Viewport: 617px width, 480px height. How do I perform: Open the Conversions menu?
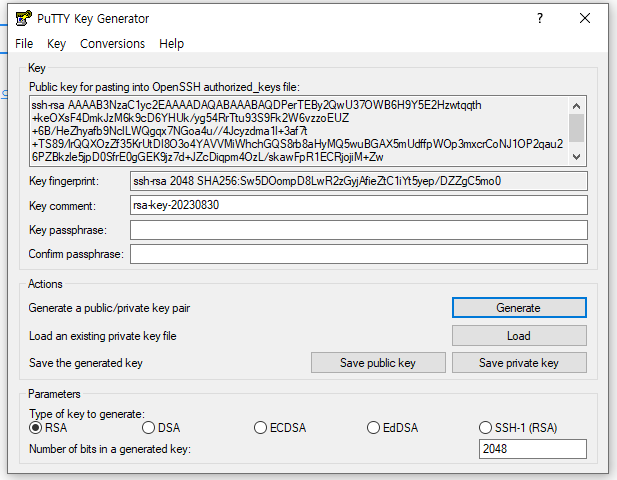tap(113, 43)
